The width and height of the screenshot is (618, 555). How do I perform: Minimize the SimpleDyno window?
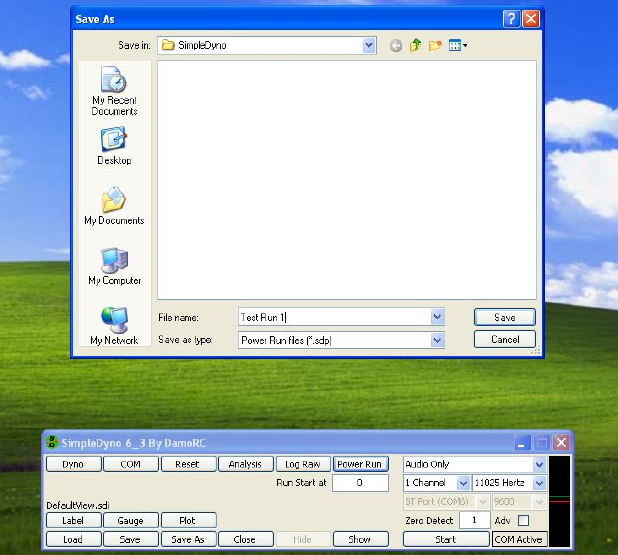521,443
